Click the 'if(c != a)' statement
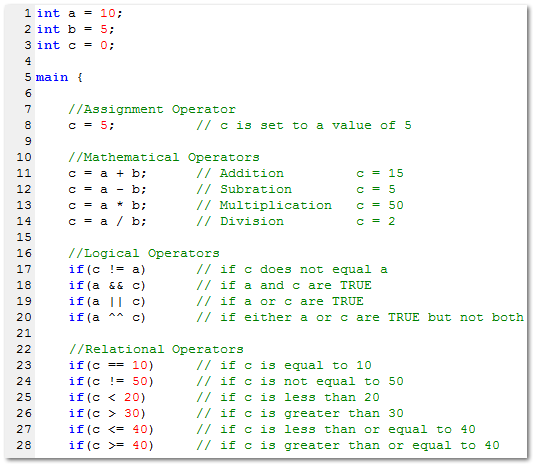 pyautogui.click(x=107, y=269)
